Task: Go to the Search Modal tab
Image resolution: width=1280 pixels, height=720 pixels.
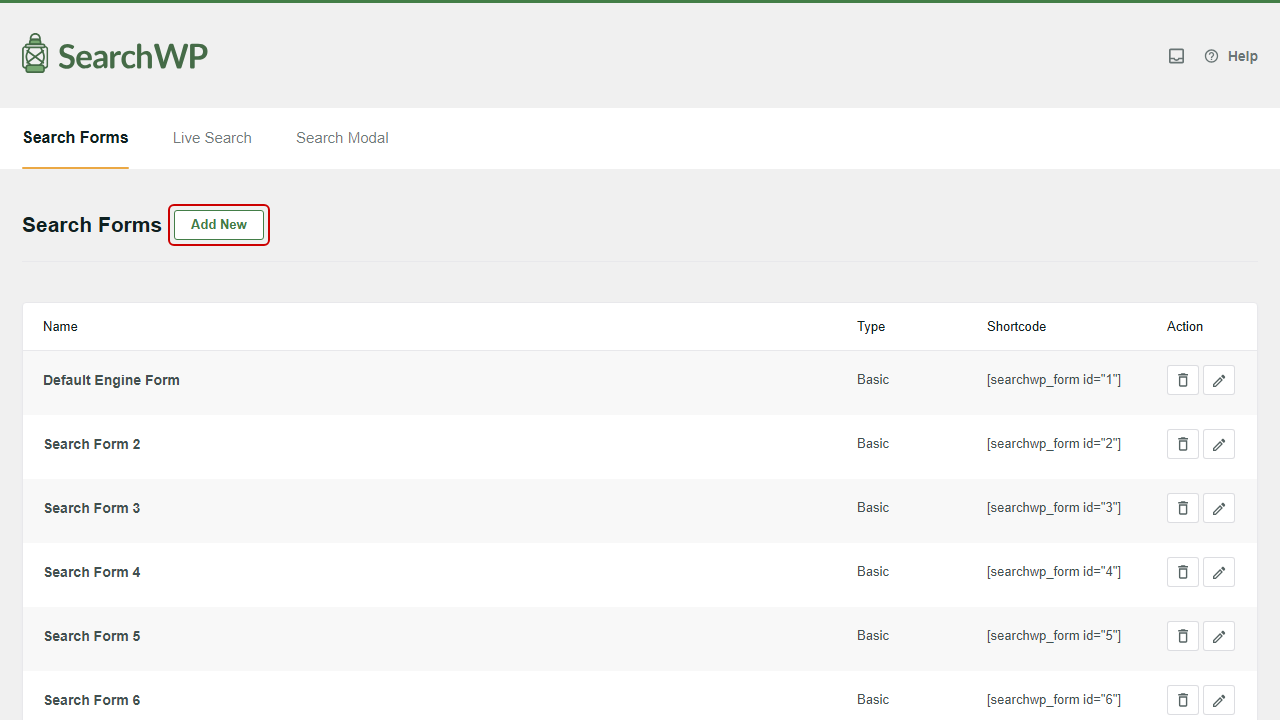Action: [x=342, y=138]
